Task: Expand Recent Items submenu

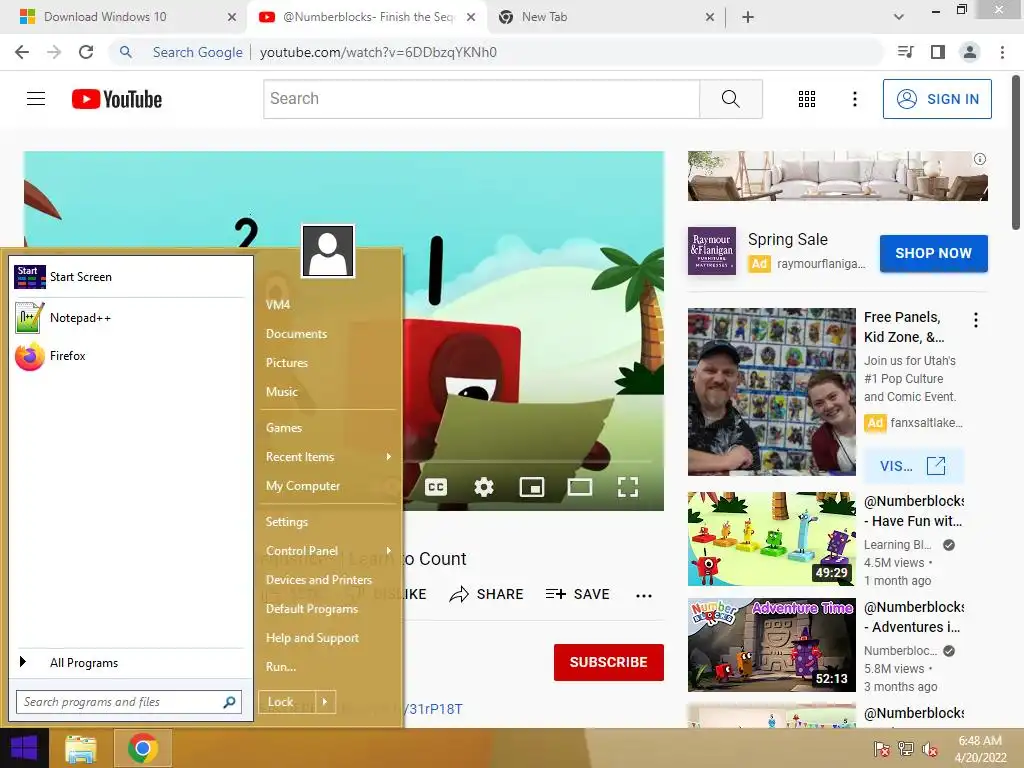Action: click(328, 457)
